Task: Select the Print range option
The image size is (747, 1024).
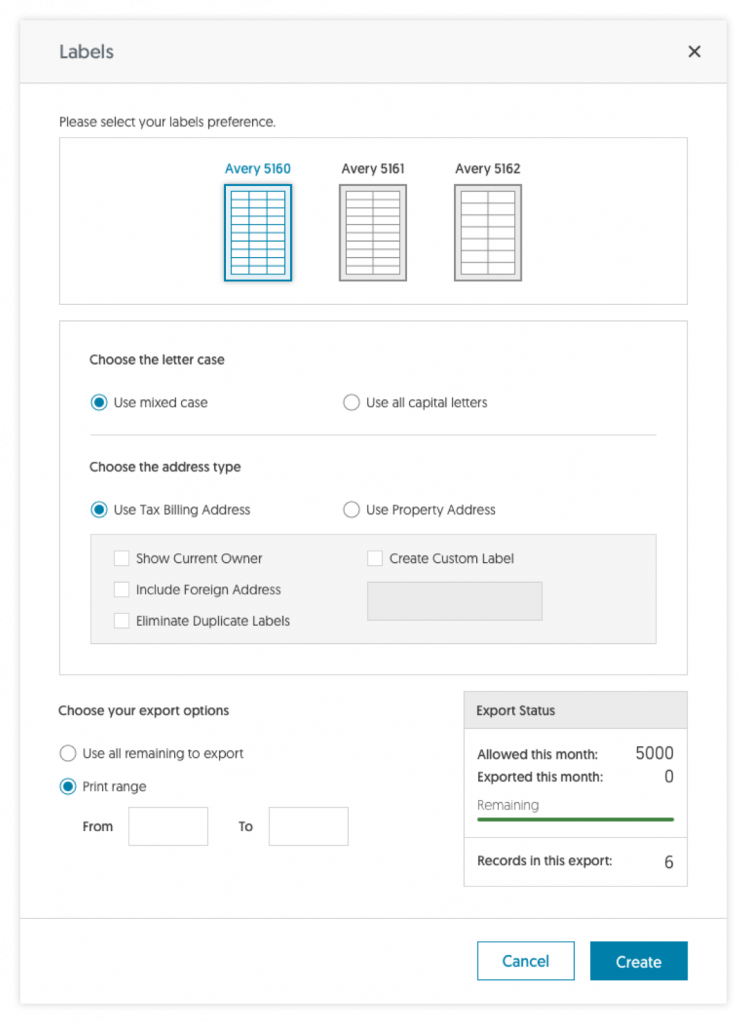Action: pyautogui.click(x=68, y=786)
